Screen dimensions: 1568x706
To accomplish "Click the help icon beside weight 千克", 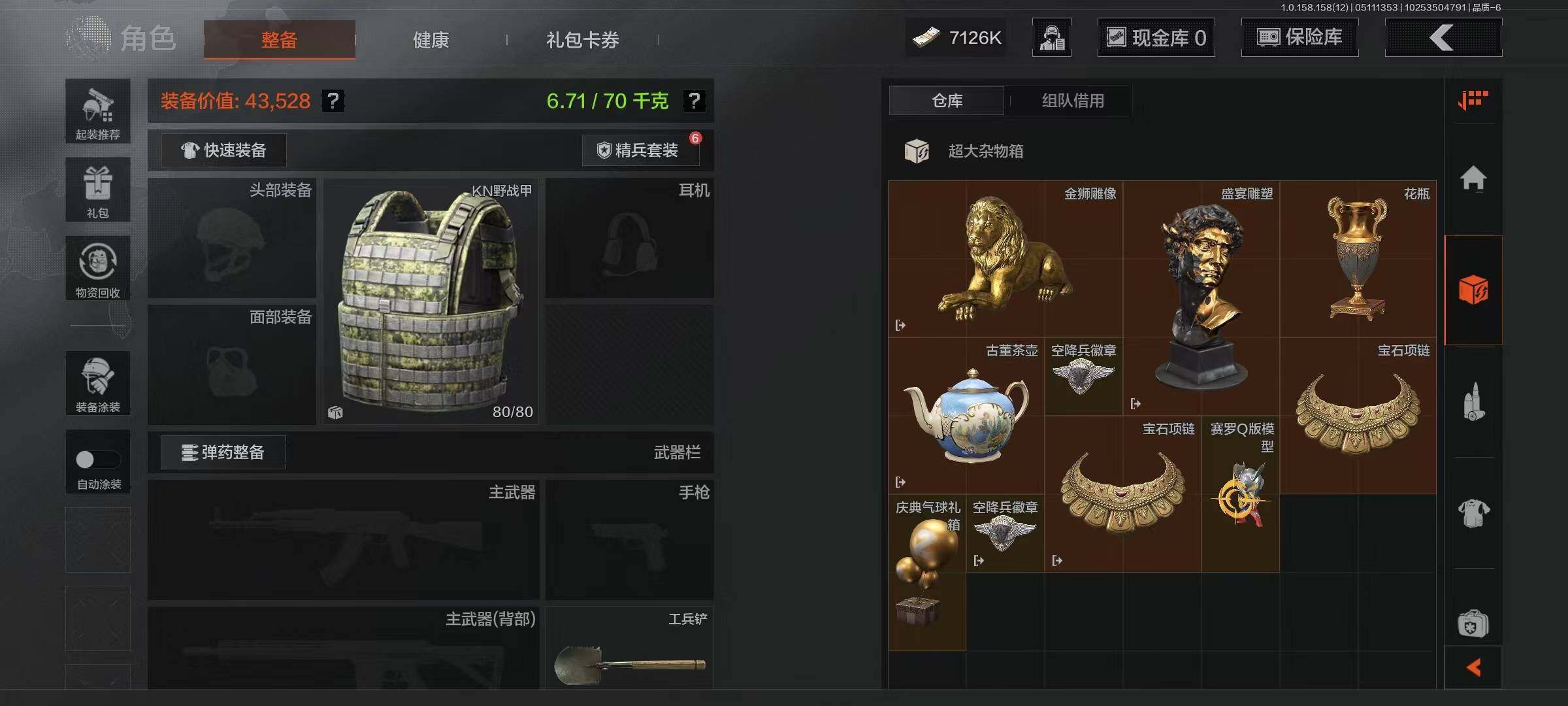I will pyautogui.click(x=694, y=101).
